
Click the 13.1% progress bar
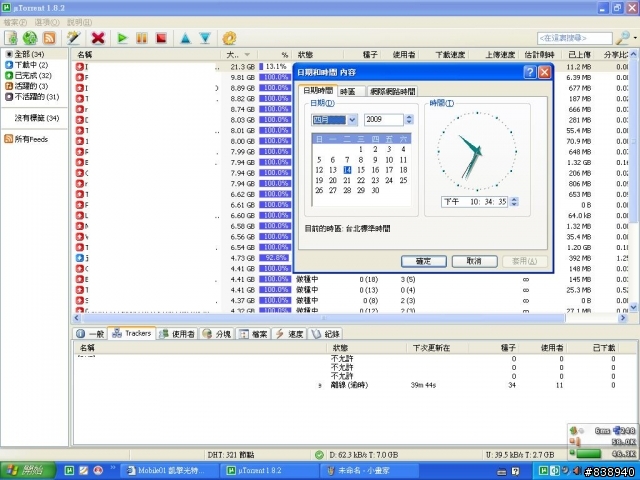[275, 67]
